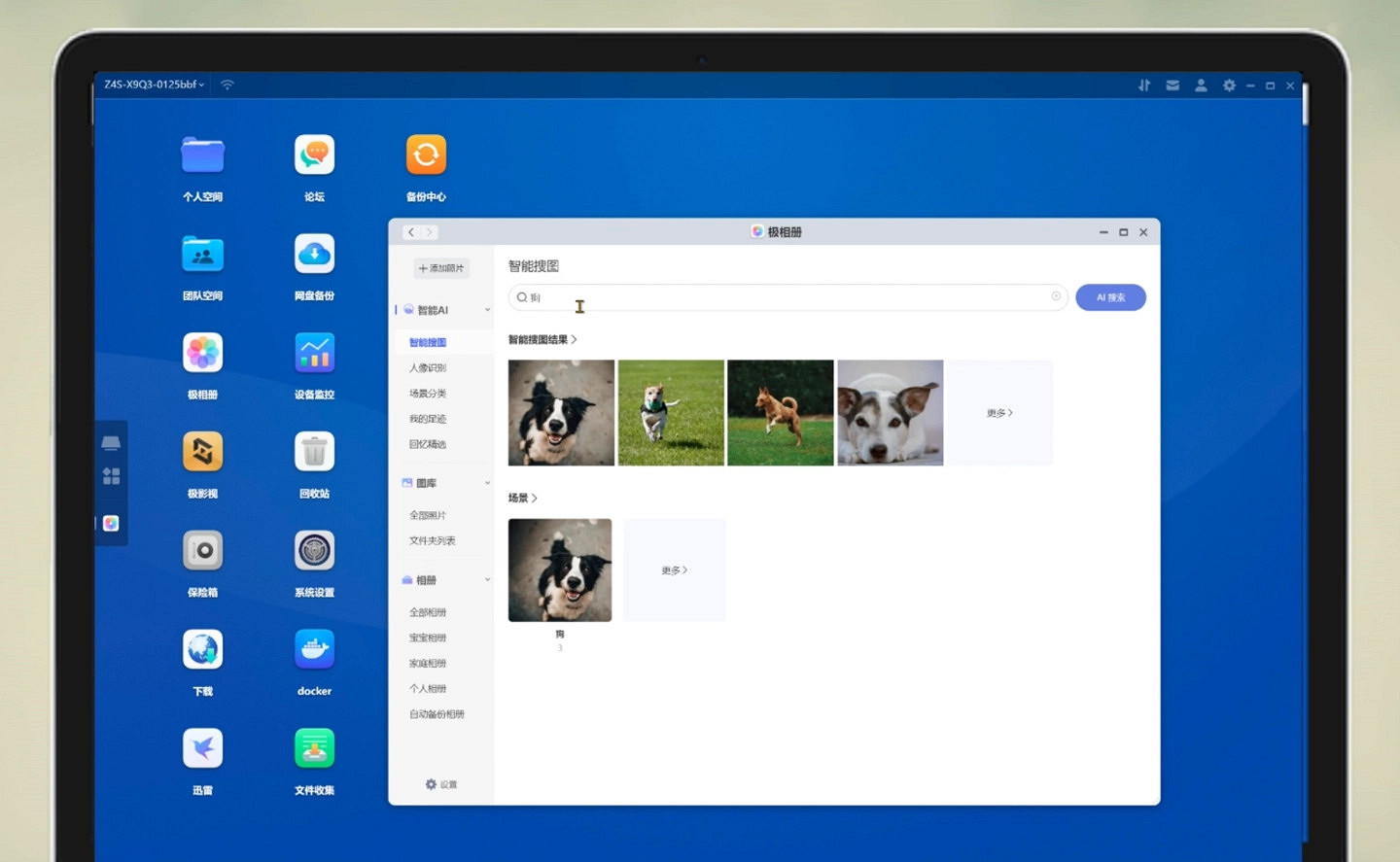Select 人像识别 in the sidebar

[428, 368]
